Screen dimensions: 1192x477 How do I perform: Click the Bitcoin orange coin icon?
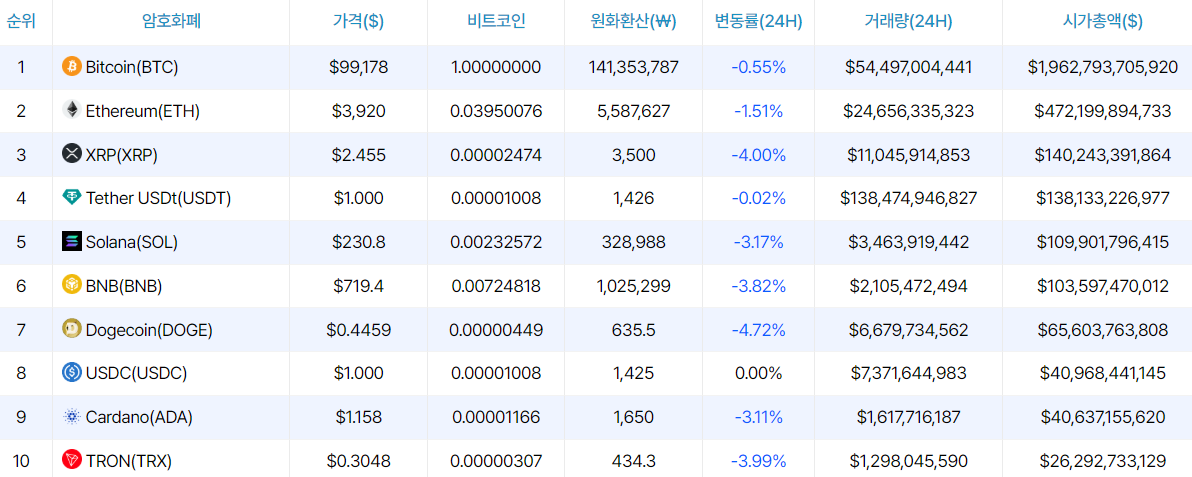71,66
